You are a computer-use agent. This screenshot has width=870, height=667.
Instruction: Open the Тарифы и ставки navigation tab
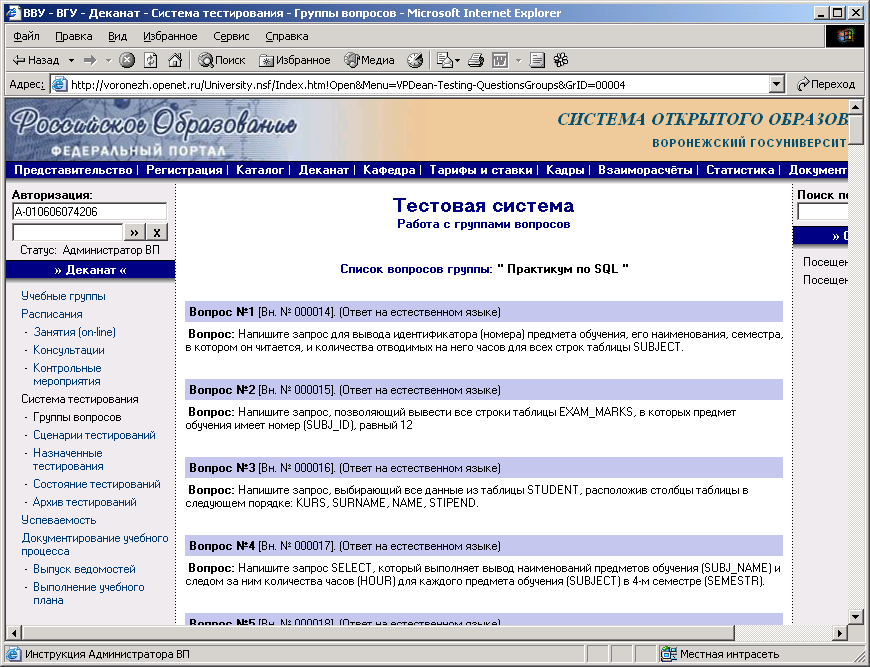pyautogui.click(x=480, y=170)
